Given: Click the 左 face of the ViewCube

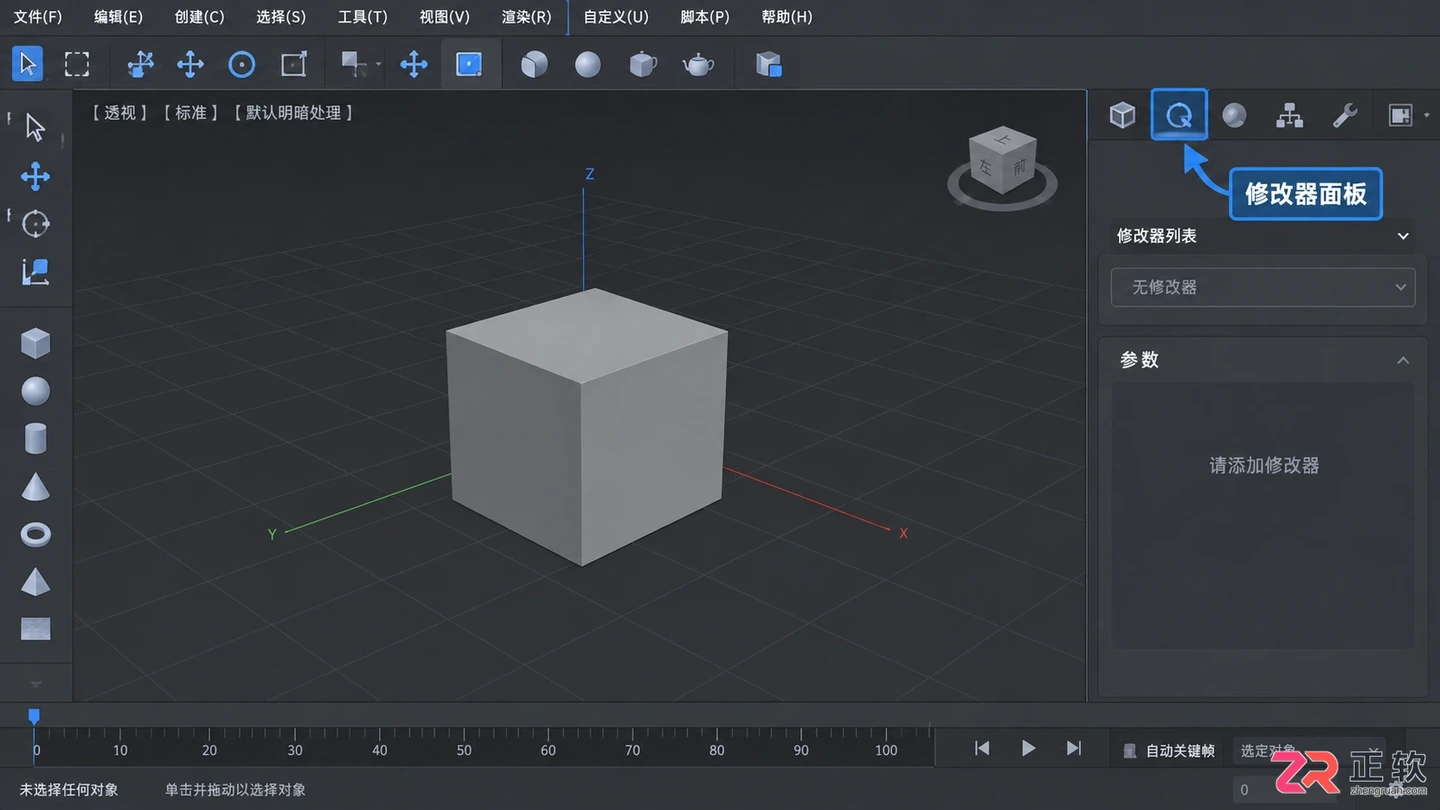Looking at the screenshot, I should (x=987, y=168).
